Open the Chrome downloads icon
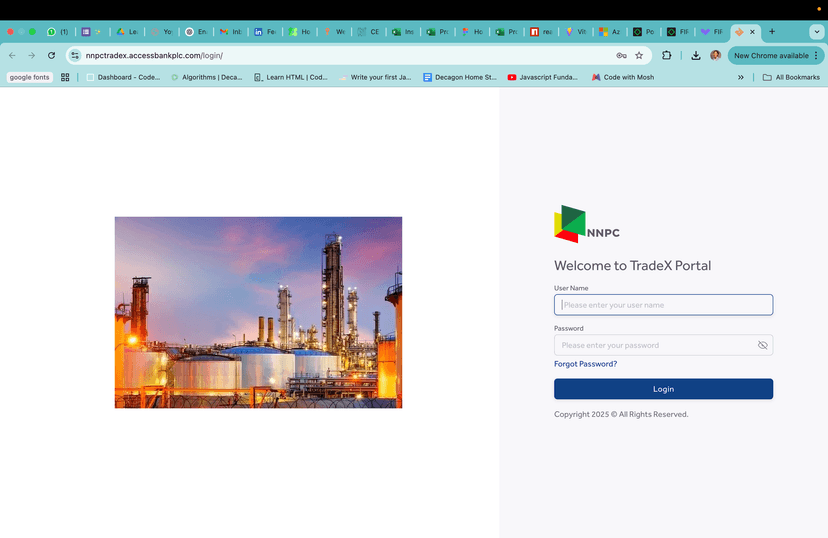This screenshot has width=828, height=538. click(696, 56)
